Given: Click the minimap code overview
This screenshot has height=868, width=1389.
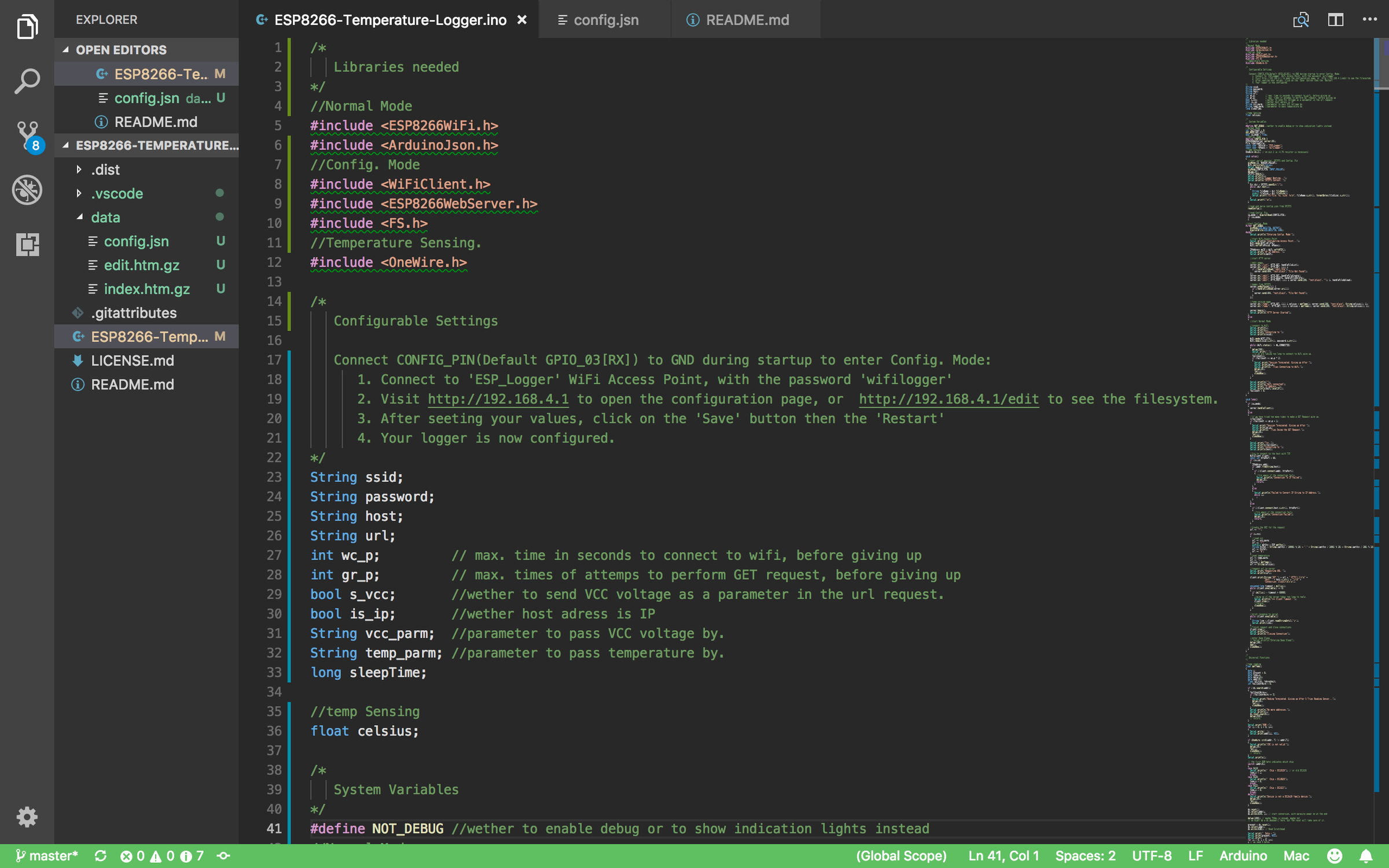Looking at the screenshot, I should click(x=1309, y=440).
